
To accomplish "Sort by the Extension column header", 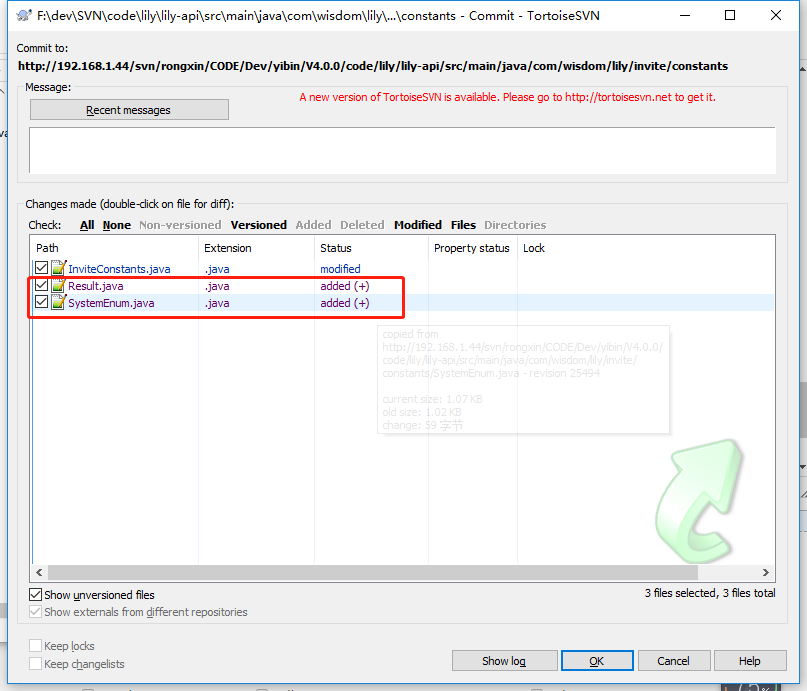I will click(x=256, y=248).
